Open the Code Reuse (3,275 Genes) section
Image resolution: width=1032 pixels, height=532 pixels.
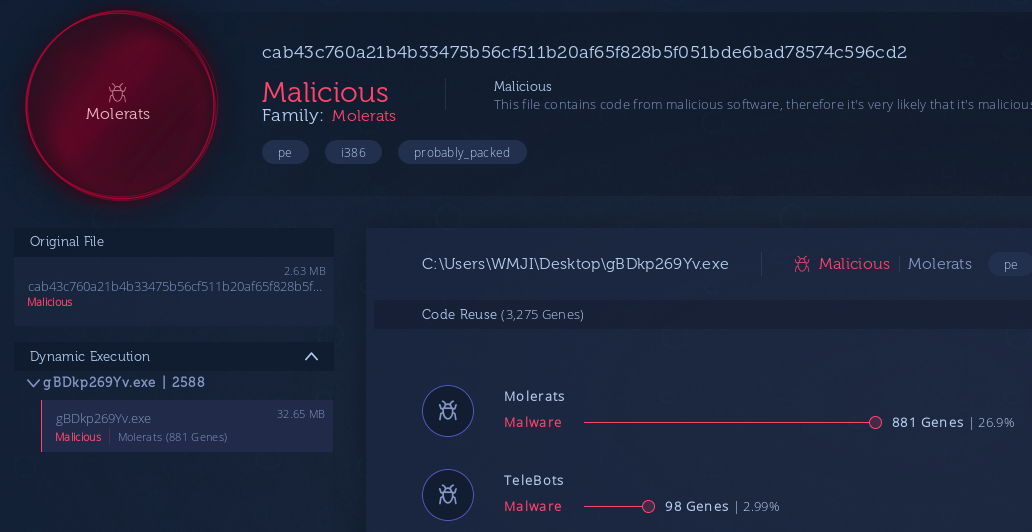[x=703, y=315]
